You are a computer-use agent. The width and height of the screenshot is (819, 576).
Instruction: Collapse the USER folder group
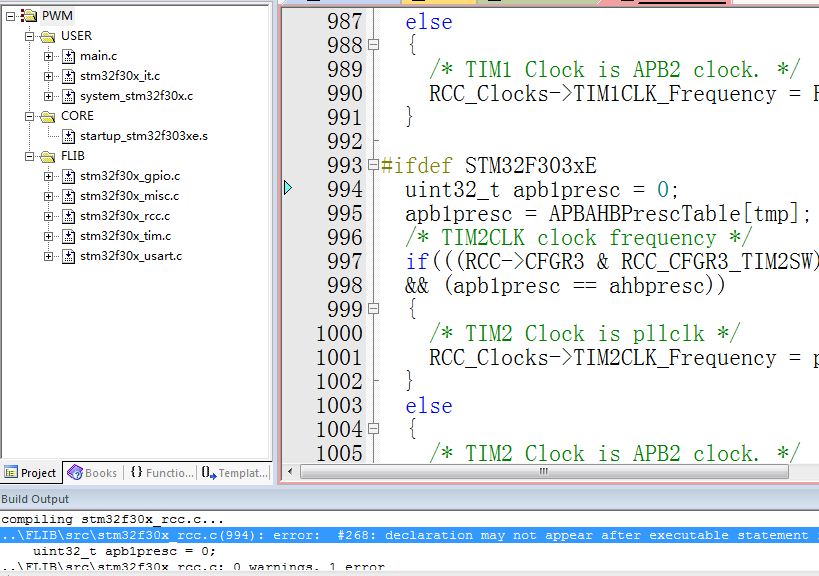(30, 36)
